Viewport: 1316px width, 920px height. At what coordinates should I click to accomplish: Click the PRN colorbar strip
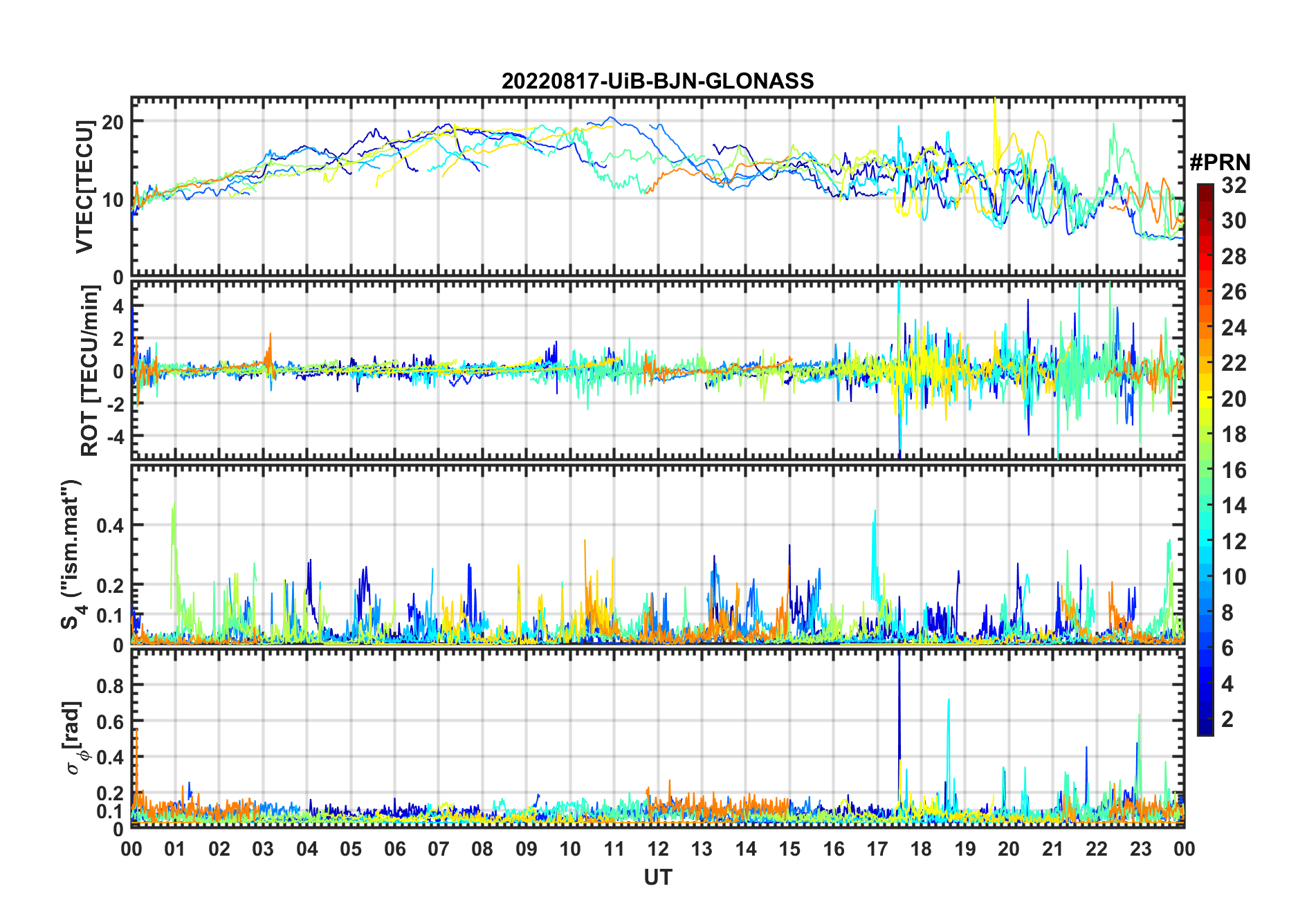click(1205, 459)
